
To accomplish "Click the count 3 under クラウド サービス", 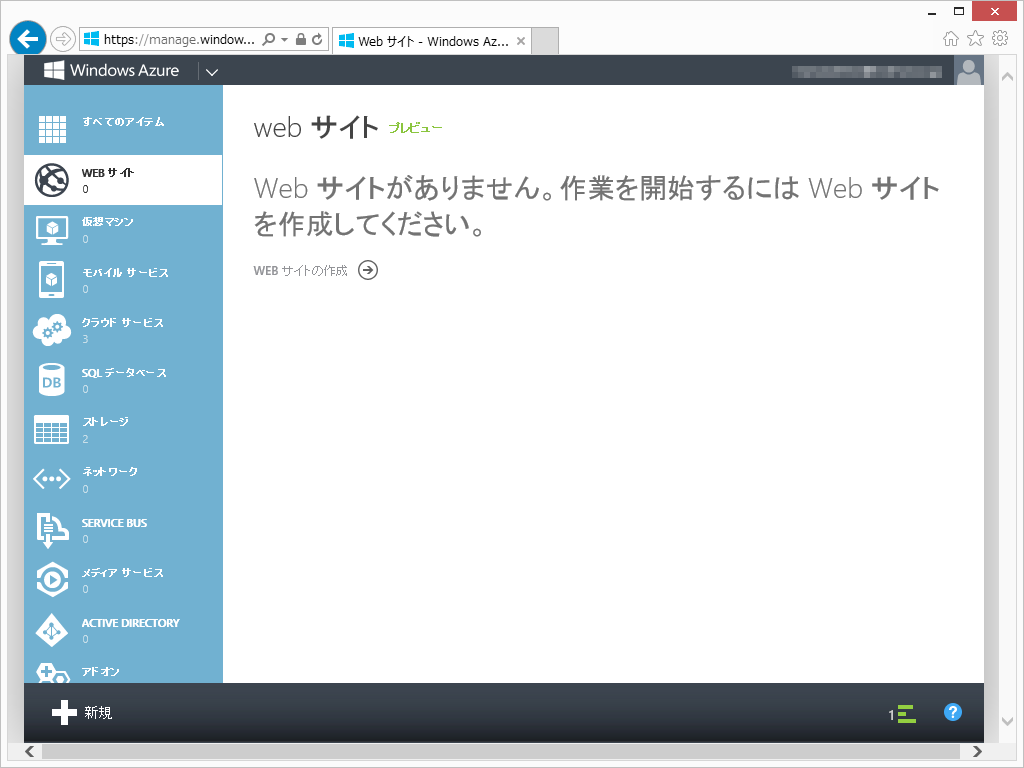I will (86, 339).
